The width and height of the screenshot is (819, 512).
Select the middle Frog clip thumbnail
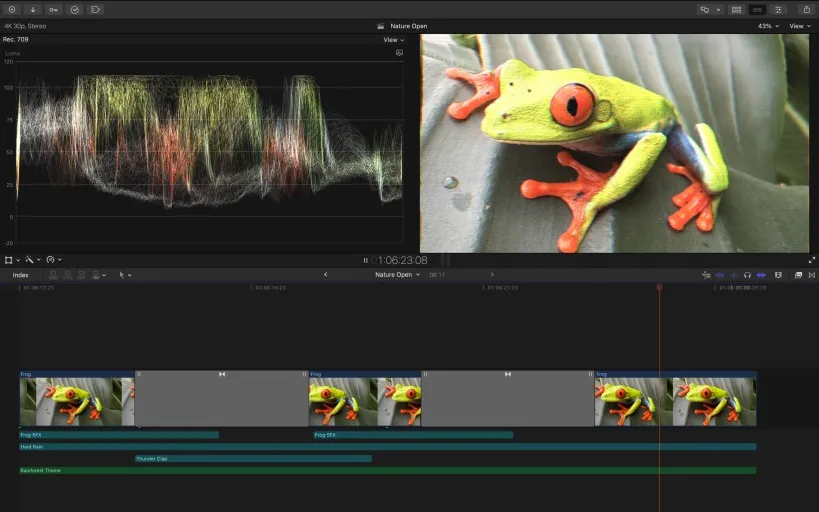[x=365, y=398]
